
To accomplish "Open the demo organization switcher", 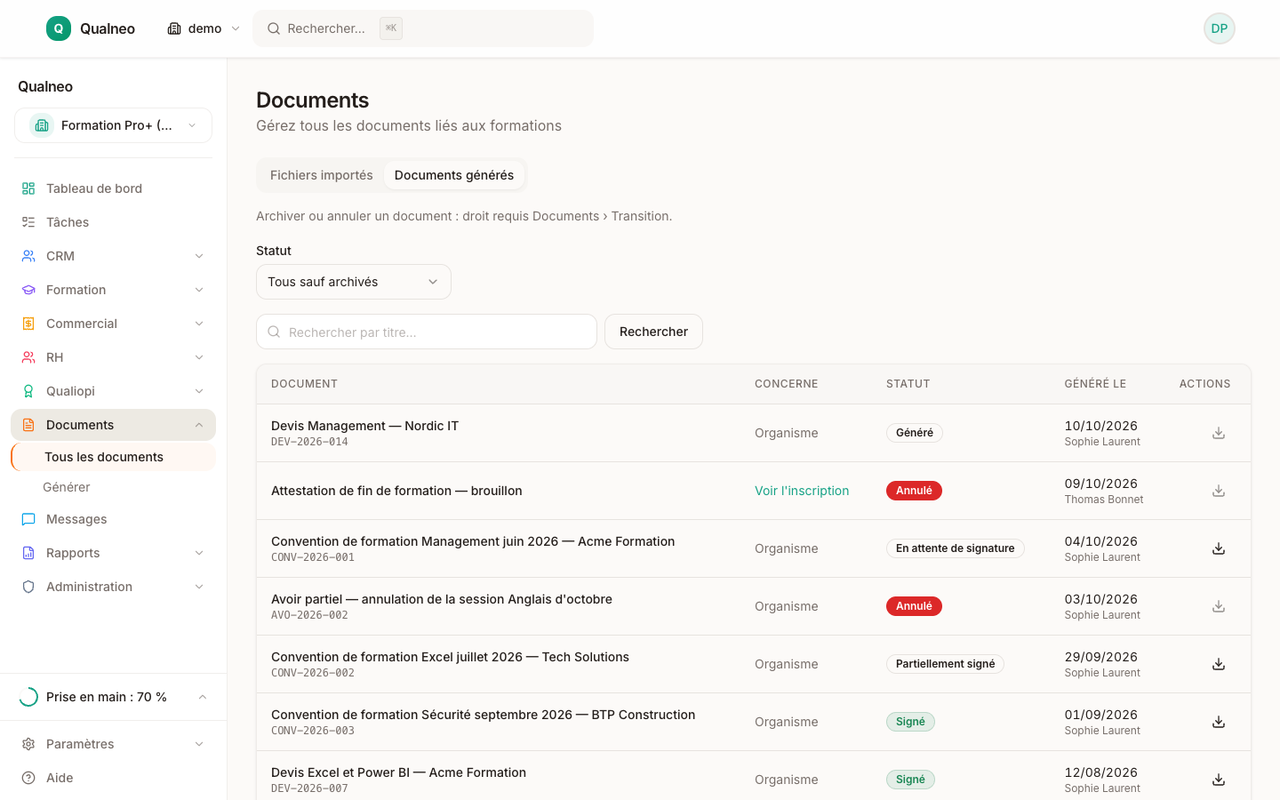I will click(204, 28).
